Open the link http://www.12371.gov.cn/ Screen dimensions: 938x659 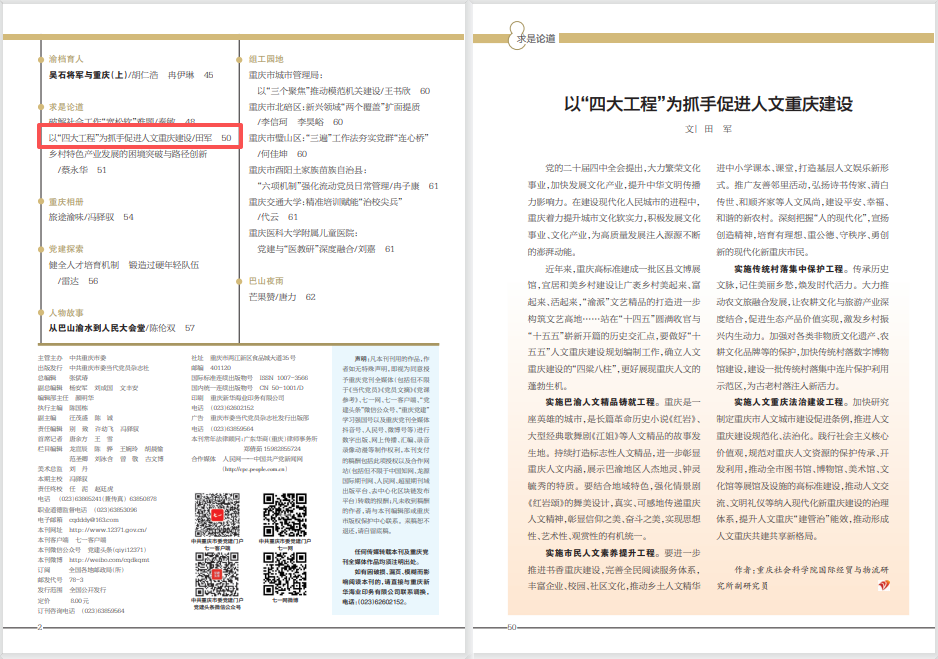(107, 530)
